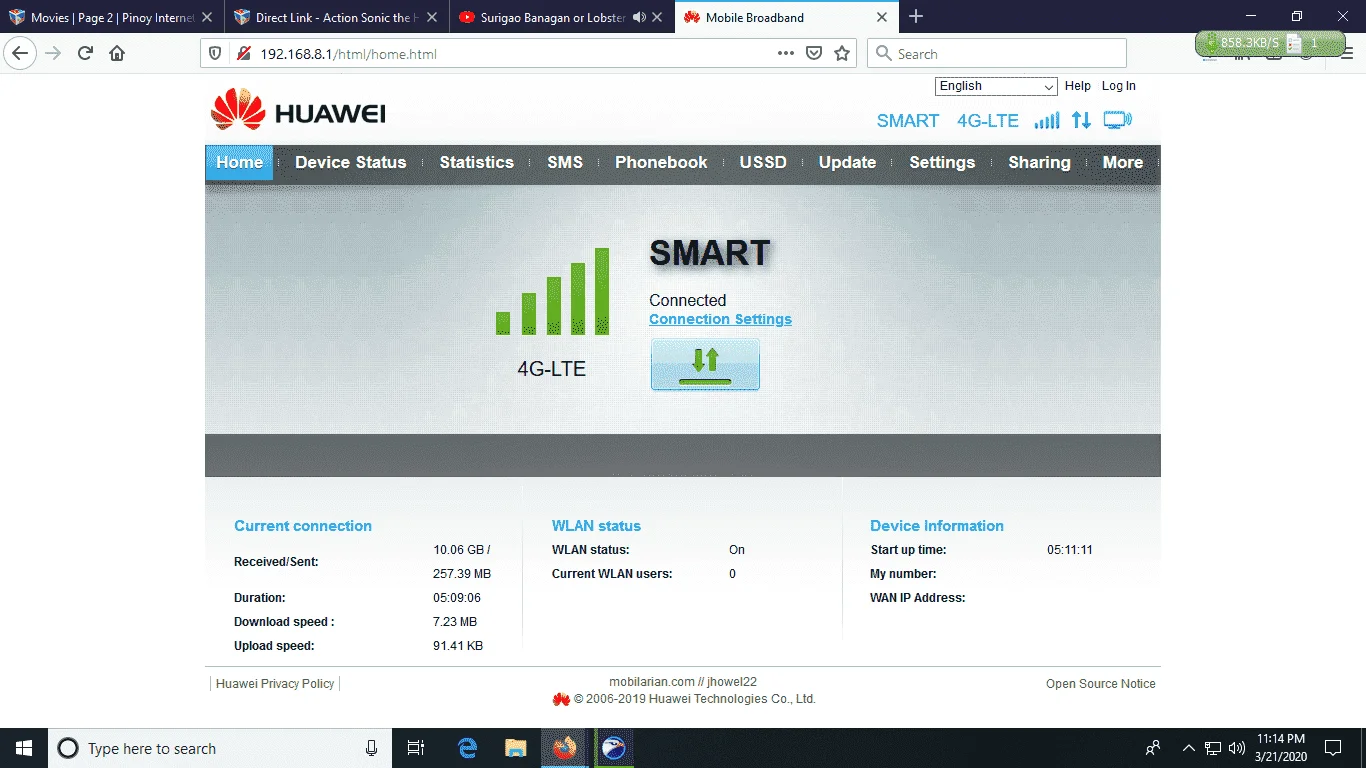Reload the current page
1366x768 pixels.
pyautogui.click(x=85, y=54)
